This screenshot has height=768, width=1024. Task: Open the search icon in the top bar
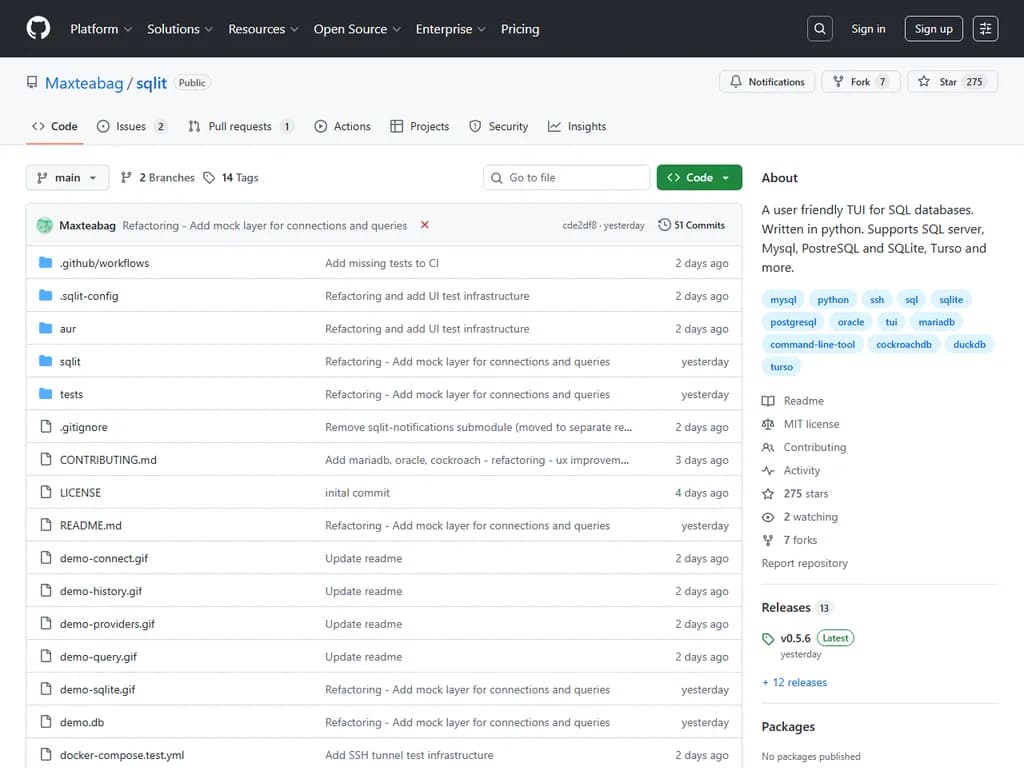[x=819, y=28]
